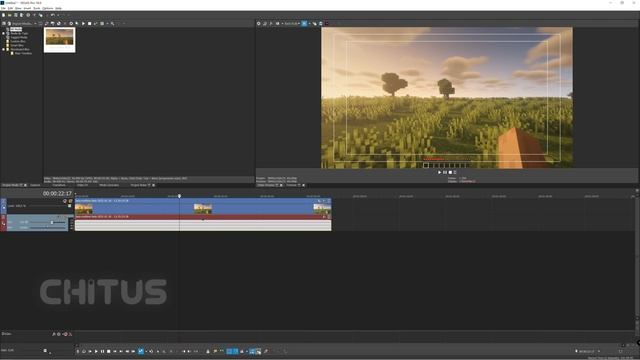The height and width of the screenshot is (360, 640).
Task: Open project video properties in preview toolbar
Action: [x=258, y=24]
